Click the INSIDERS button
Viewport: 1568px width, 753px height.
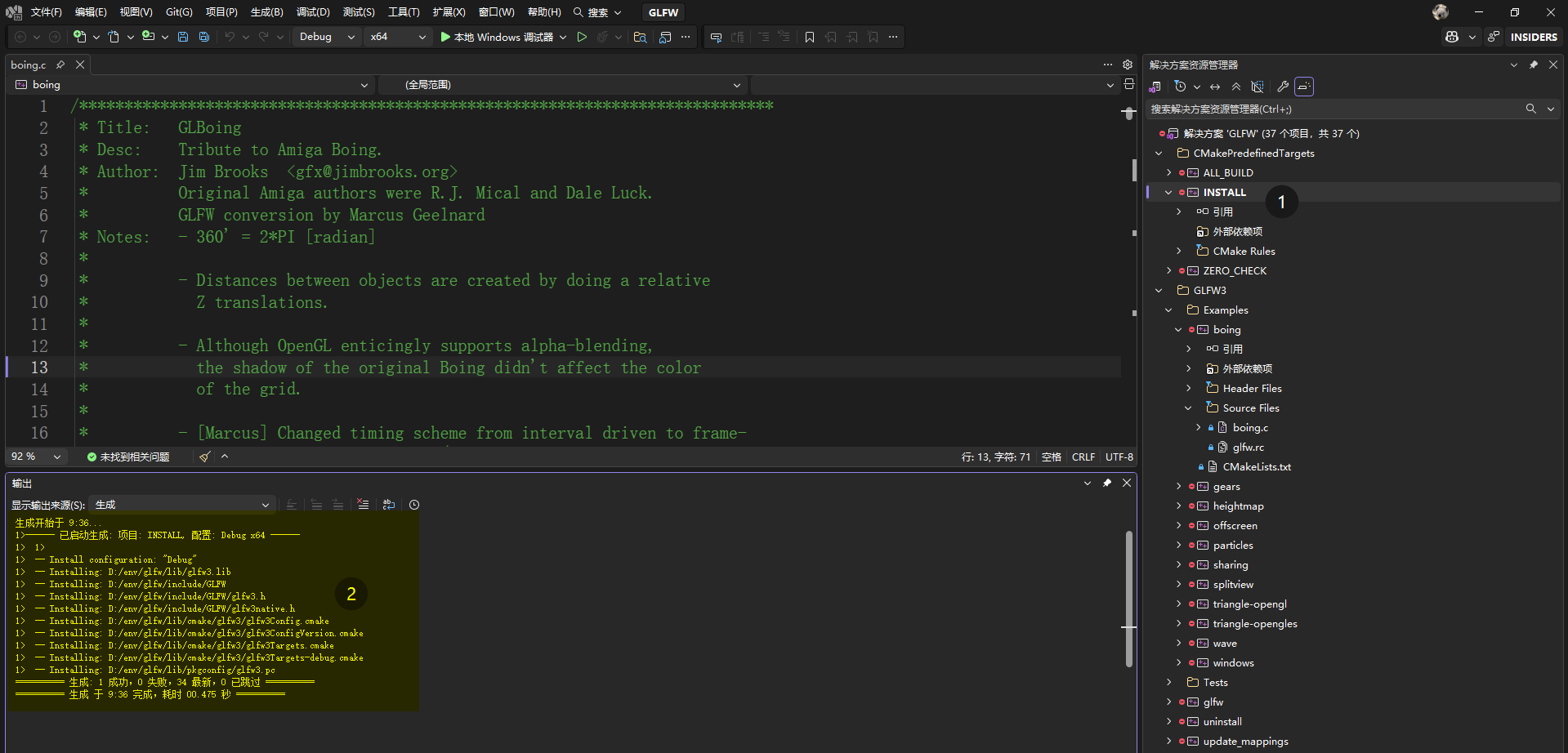click(x=1534, y=37)
